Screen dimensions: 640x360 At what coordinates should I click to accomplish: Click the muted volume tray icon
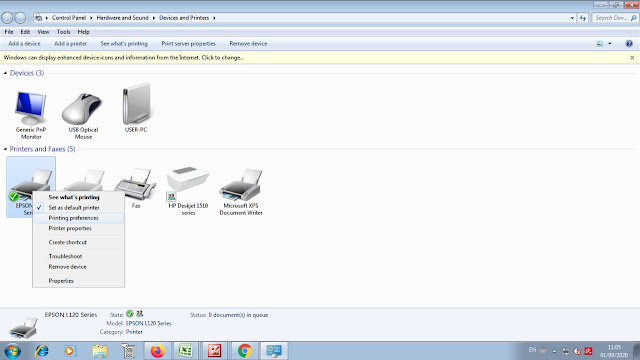(x=577, y=351)
